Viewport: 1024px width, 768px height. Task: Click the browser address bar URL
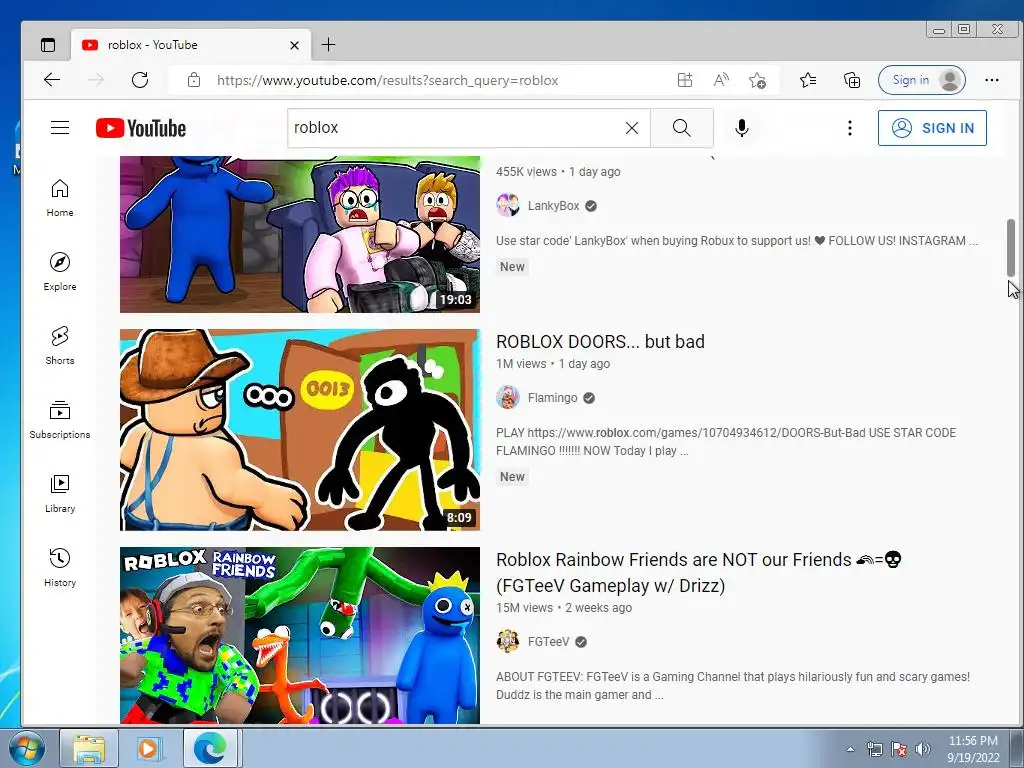click(387, 80)
